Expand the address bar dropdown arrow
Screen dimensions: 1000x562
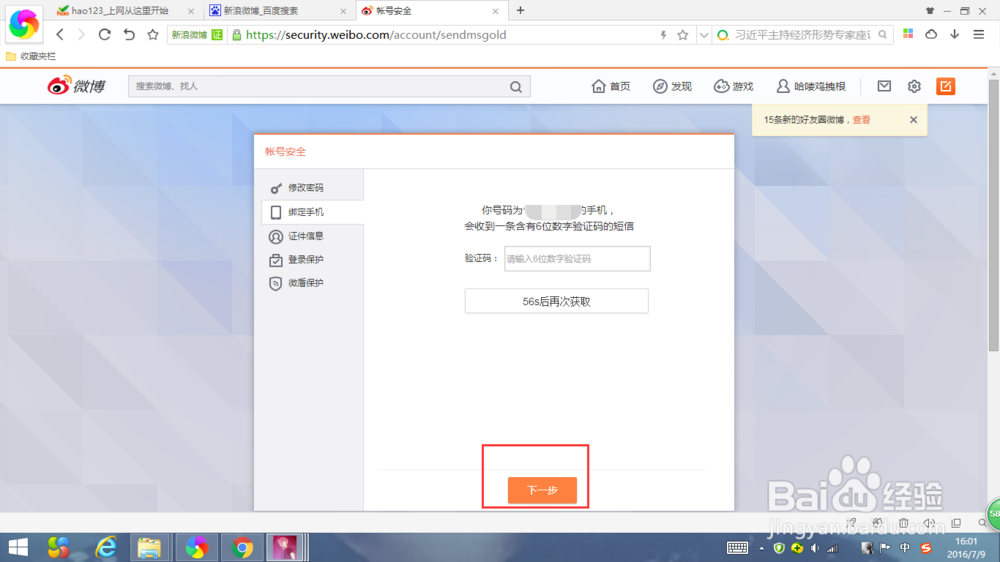point(703,35)
